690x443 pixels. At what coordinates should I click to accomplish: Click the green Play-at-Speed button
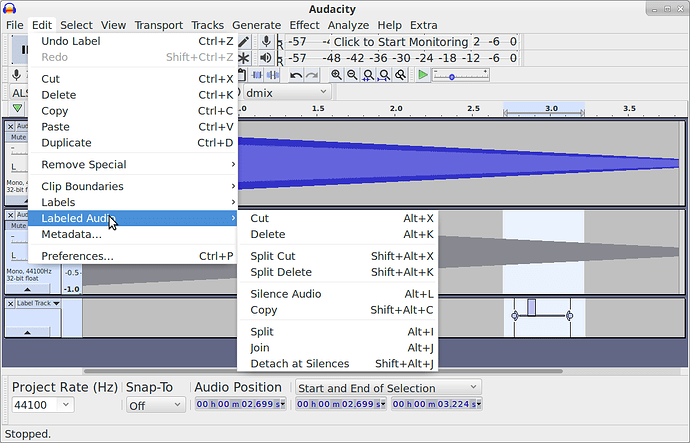coord(423,75)
